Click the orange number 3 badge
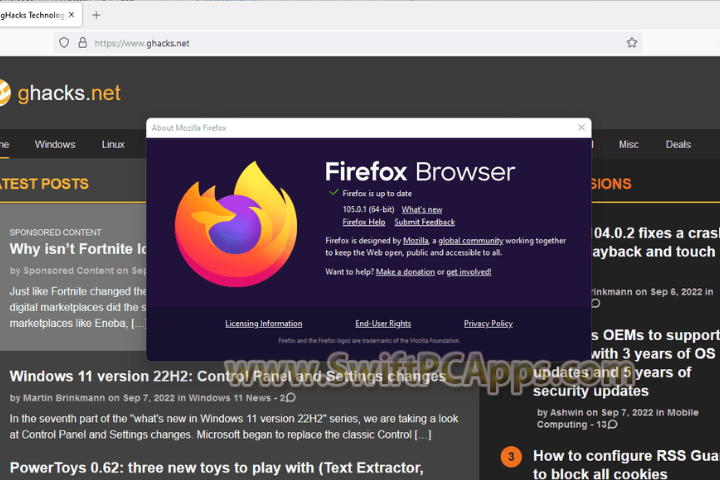 (x=511, y=457)
